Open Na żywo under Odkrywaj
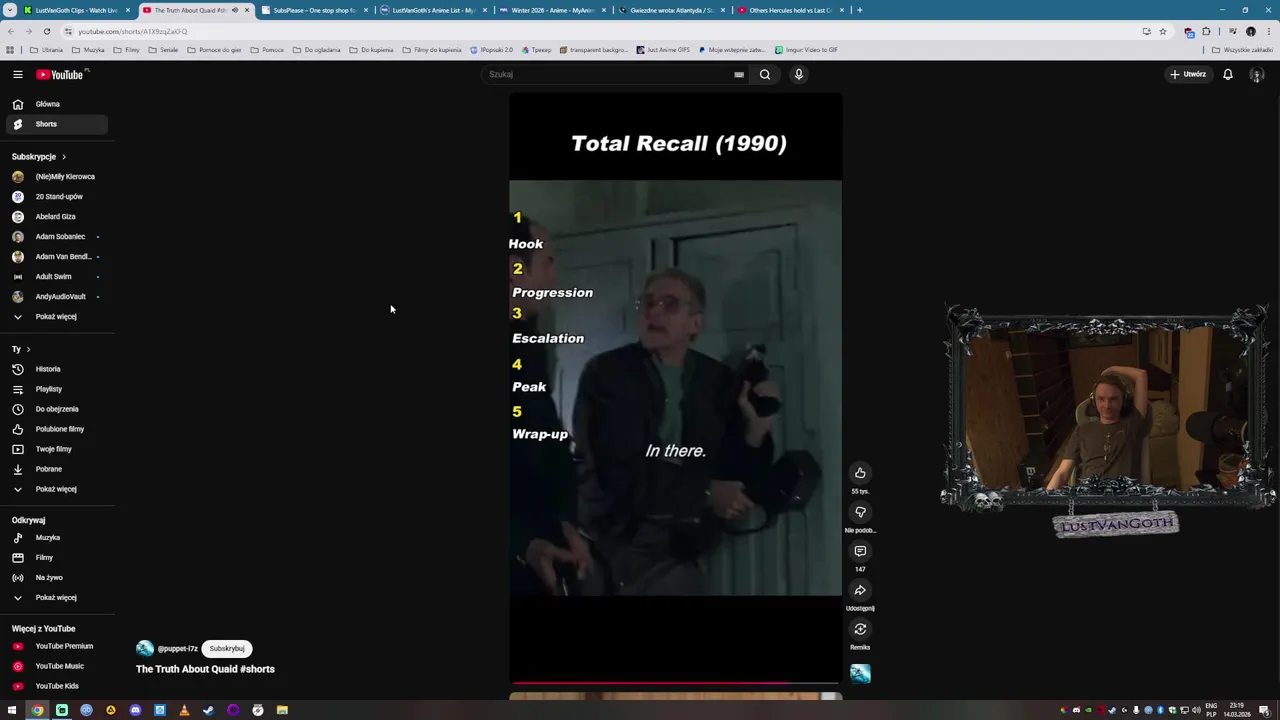 (56, 578)
